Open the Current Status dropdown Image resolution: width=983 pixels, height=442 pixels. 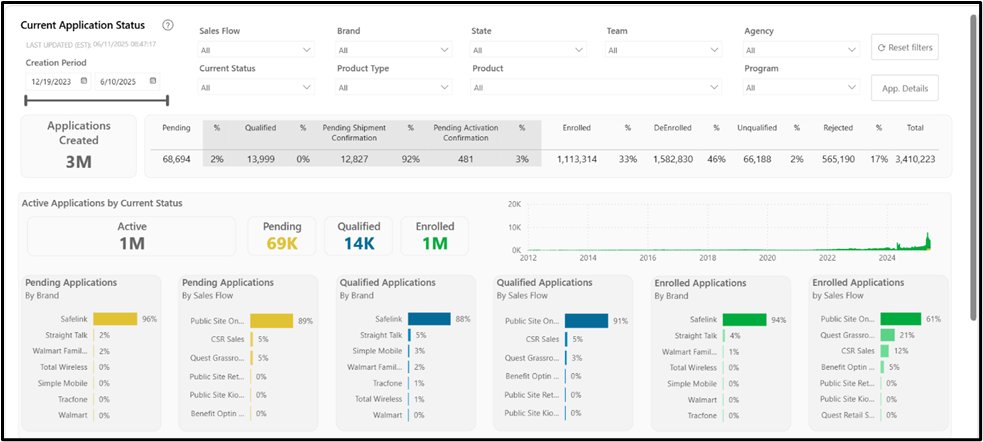tap(256, 87)
